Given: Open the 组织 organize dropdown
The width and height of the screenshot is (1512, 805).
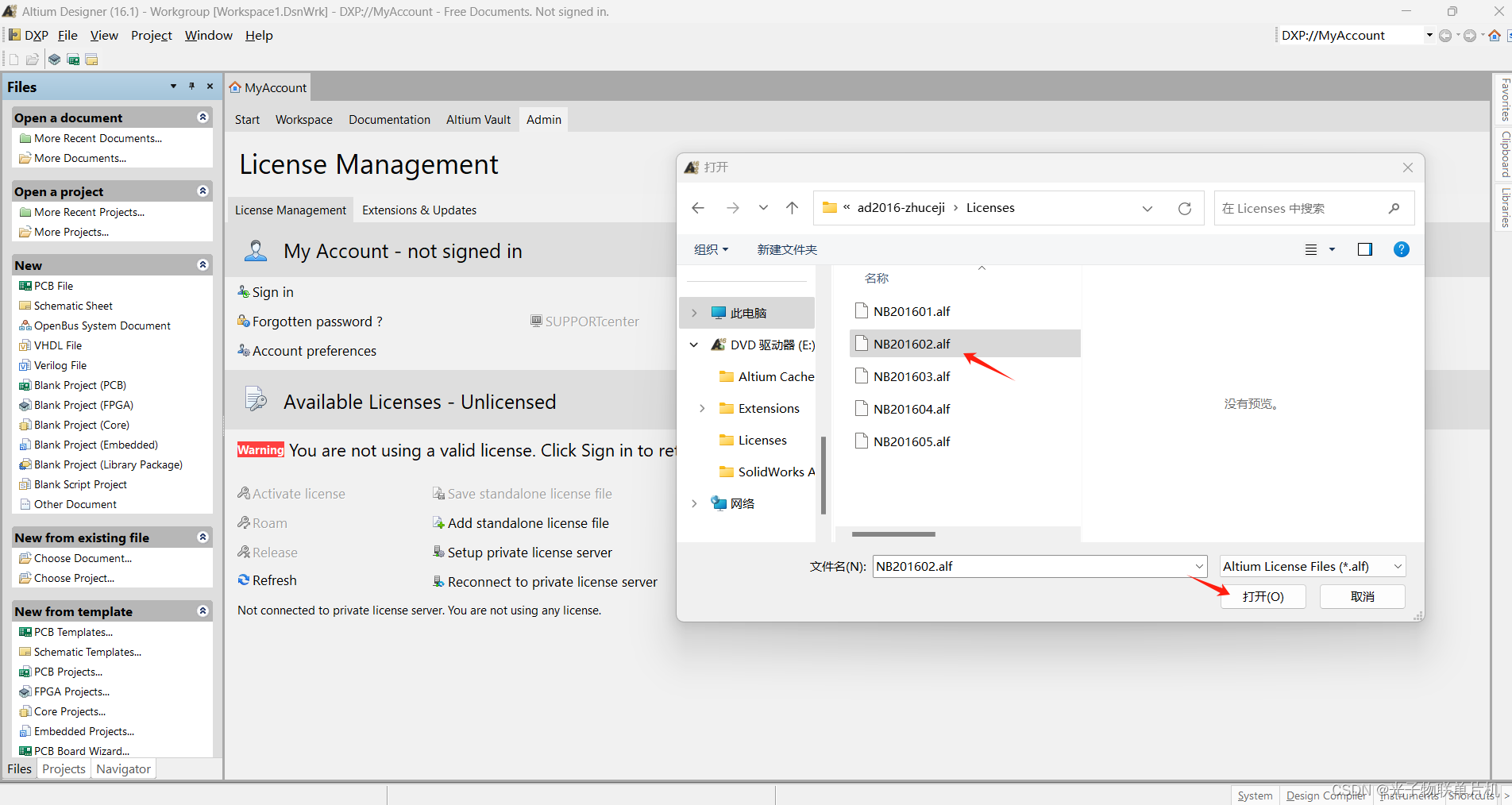Looking at the screenshot, I should click(x=711, y=249).
